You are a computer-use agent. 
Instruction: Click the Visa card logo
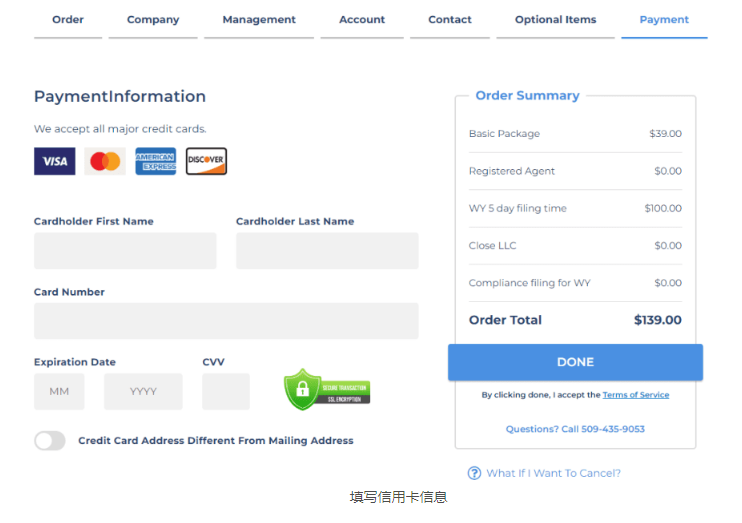tap(54, 161)
